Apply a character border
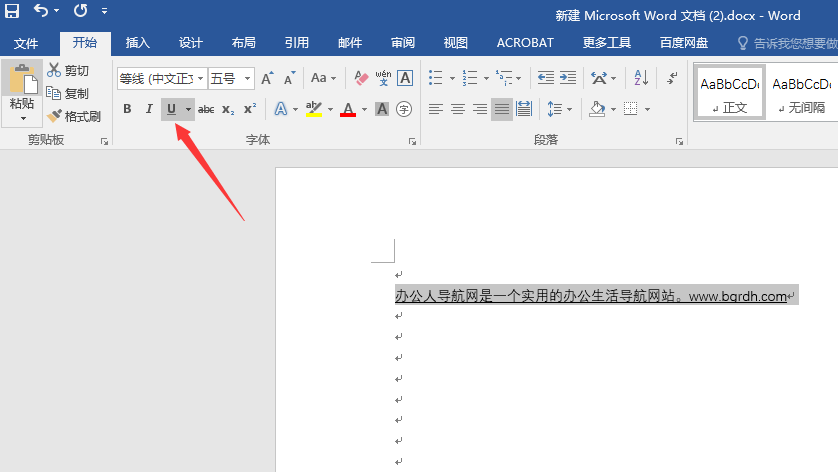This screenshot has height=472, width=838. [405, 79]
